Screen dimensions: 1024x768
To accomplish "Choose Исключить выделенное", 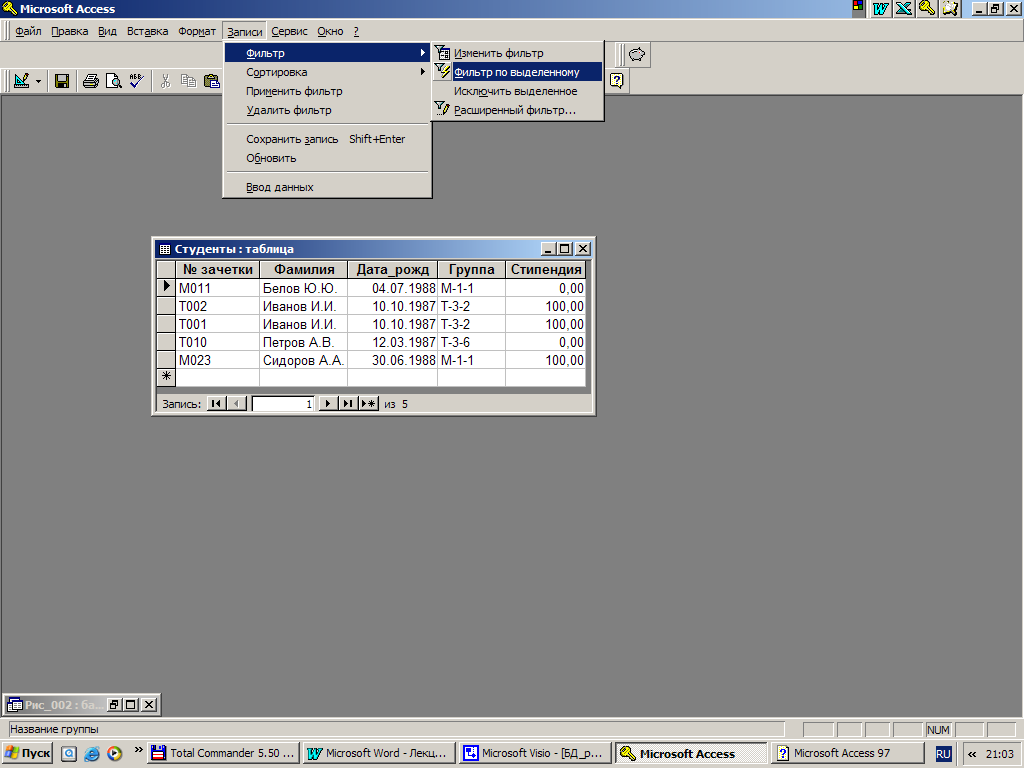I will (517, 91).
